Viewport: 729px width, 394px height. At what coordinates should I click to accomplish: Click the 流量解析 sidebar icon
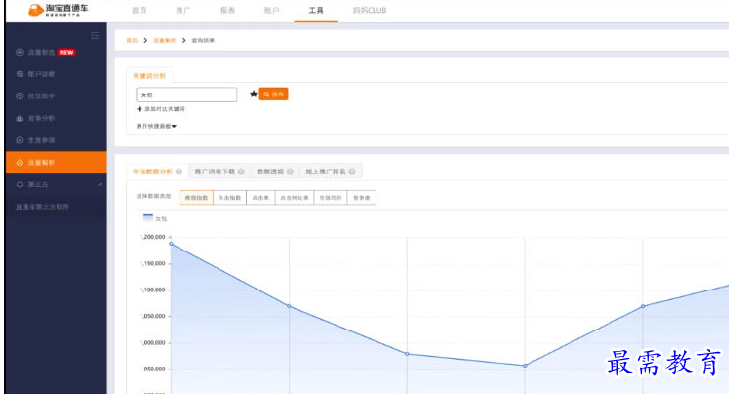coord(20,163)
